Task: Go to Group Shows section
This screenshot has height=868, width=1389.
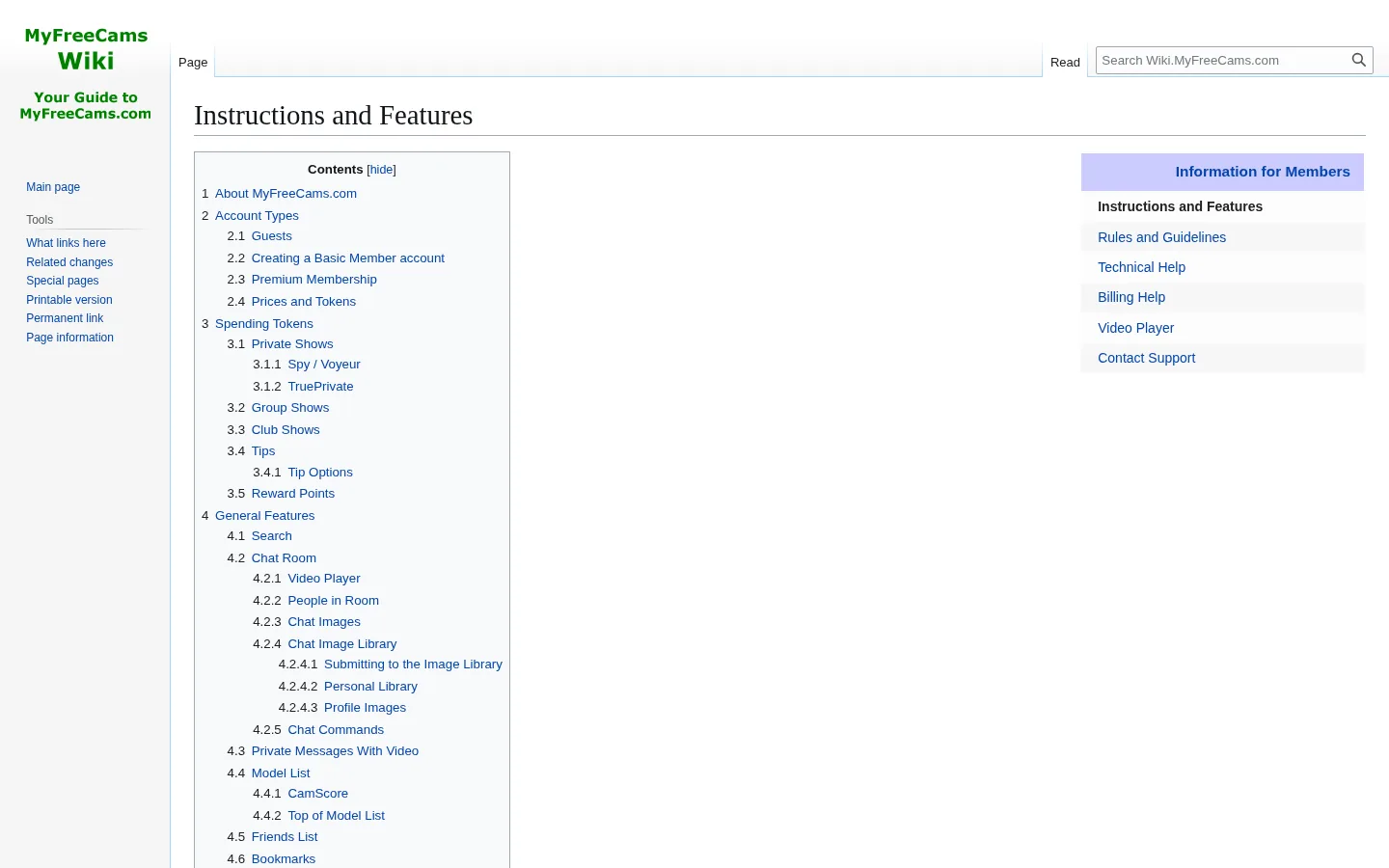Action: [x=290, y=408]
